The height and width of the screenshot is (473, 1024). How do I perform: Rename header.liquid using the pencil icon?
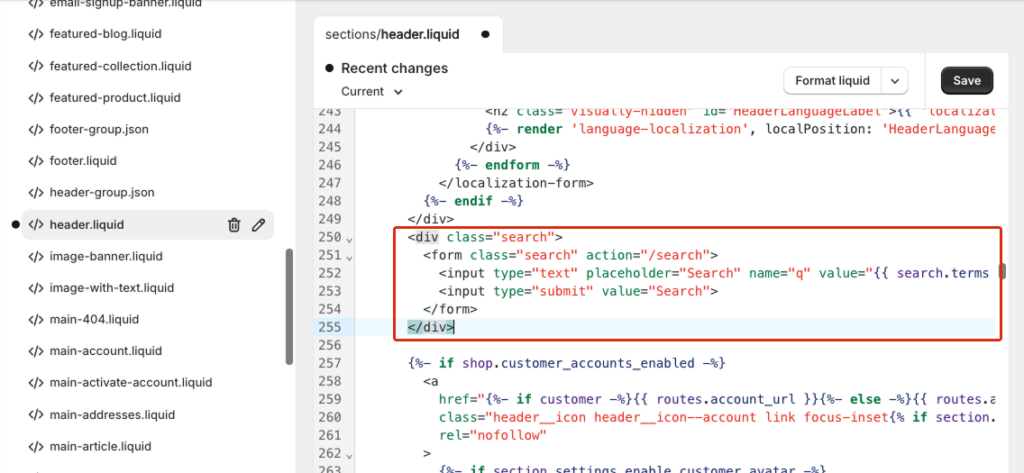tap(259, 225)
